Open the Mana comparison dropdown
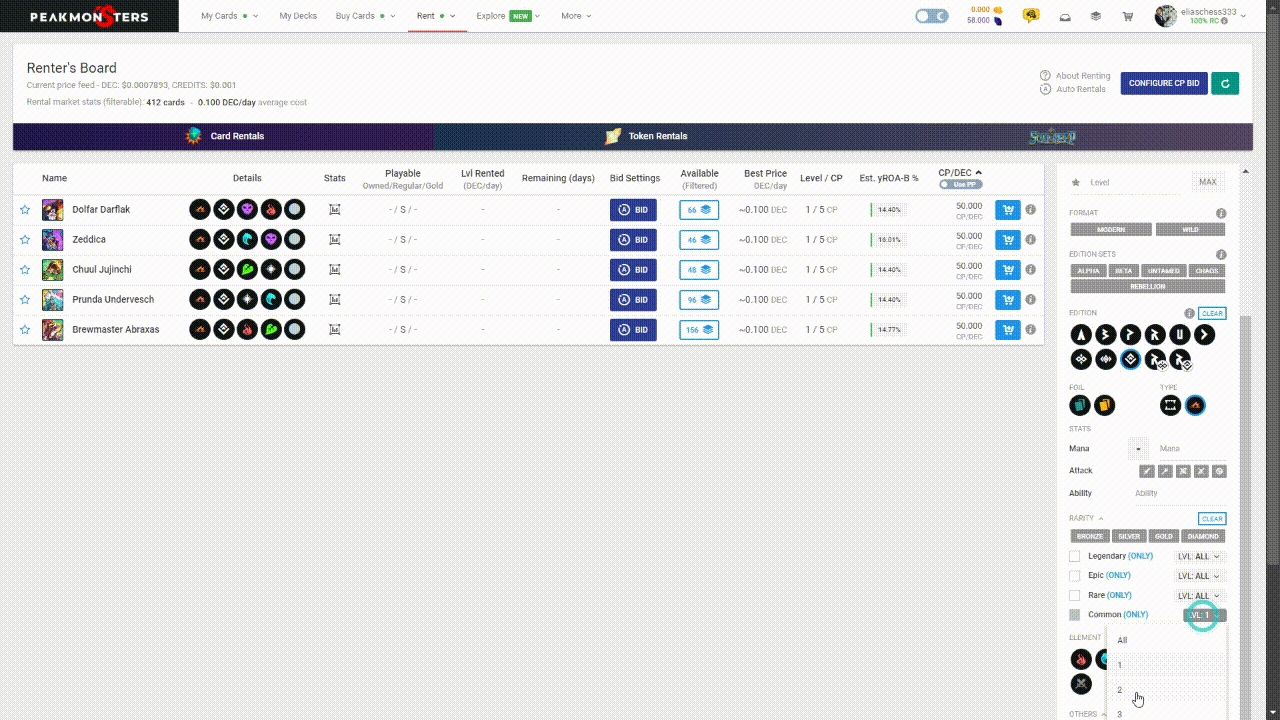Image resolution: width=1280 pixels, height=720 pixels. pyautogui.click(x=1138, y=449)
